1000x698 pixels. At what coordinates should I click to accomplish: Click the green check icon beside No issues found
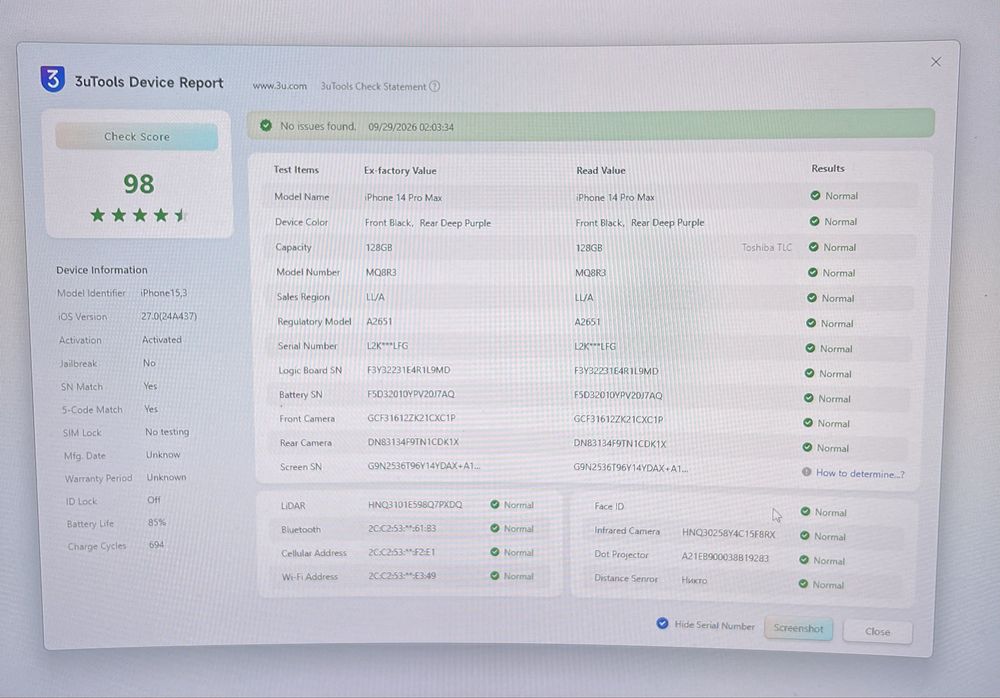[266, 126]
